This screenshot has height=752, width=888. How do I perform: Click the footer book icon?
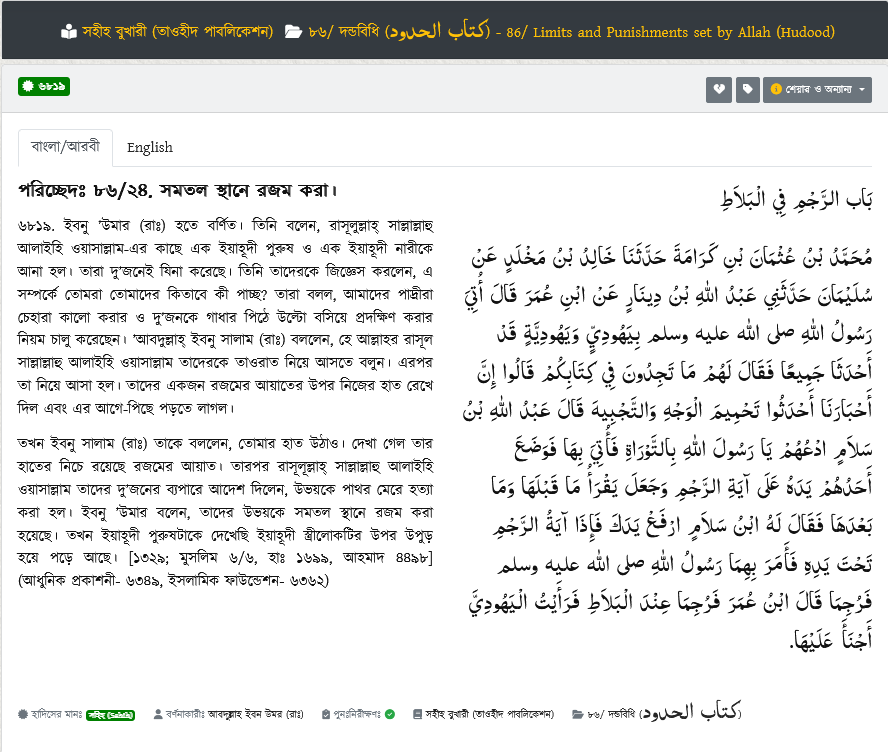click(417, 714)
